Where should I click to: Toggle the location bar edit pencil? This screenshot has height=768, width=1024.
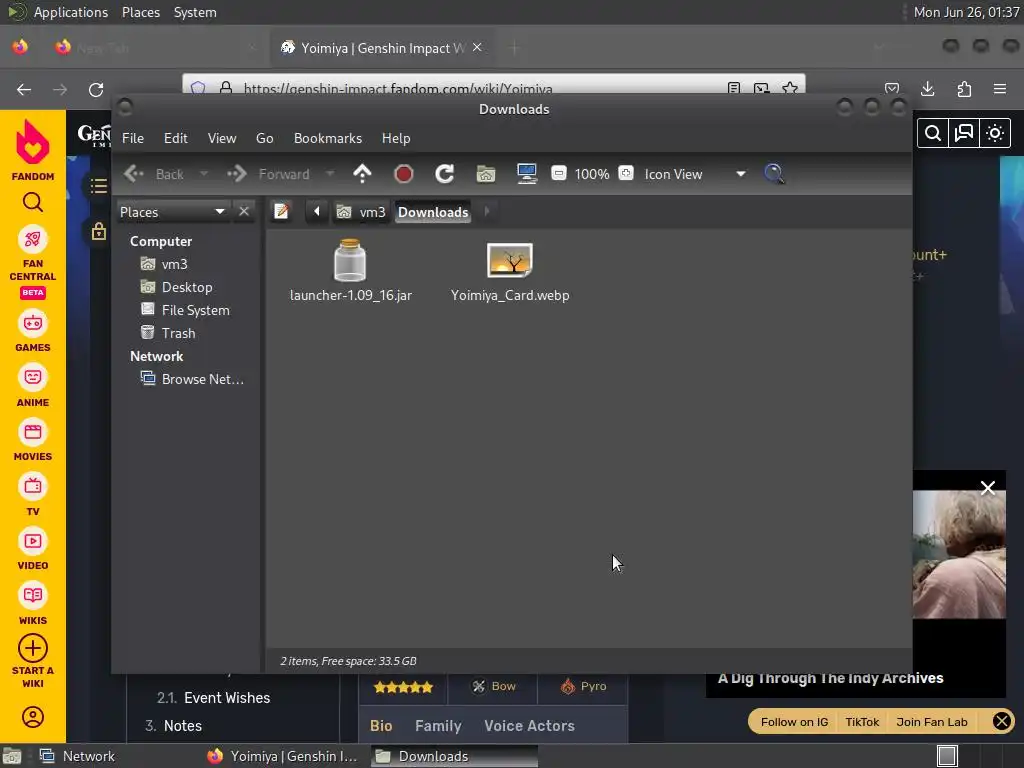pyautogui.click(x=281, y=212)
